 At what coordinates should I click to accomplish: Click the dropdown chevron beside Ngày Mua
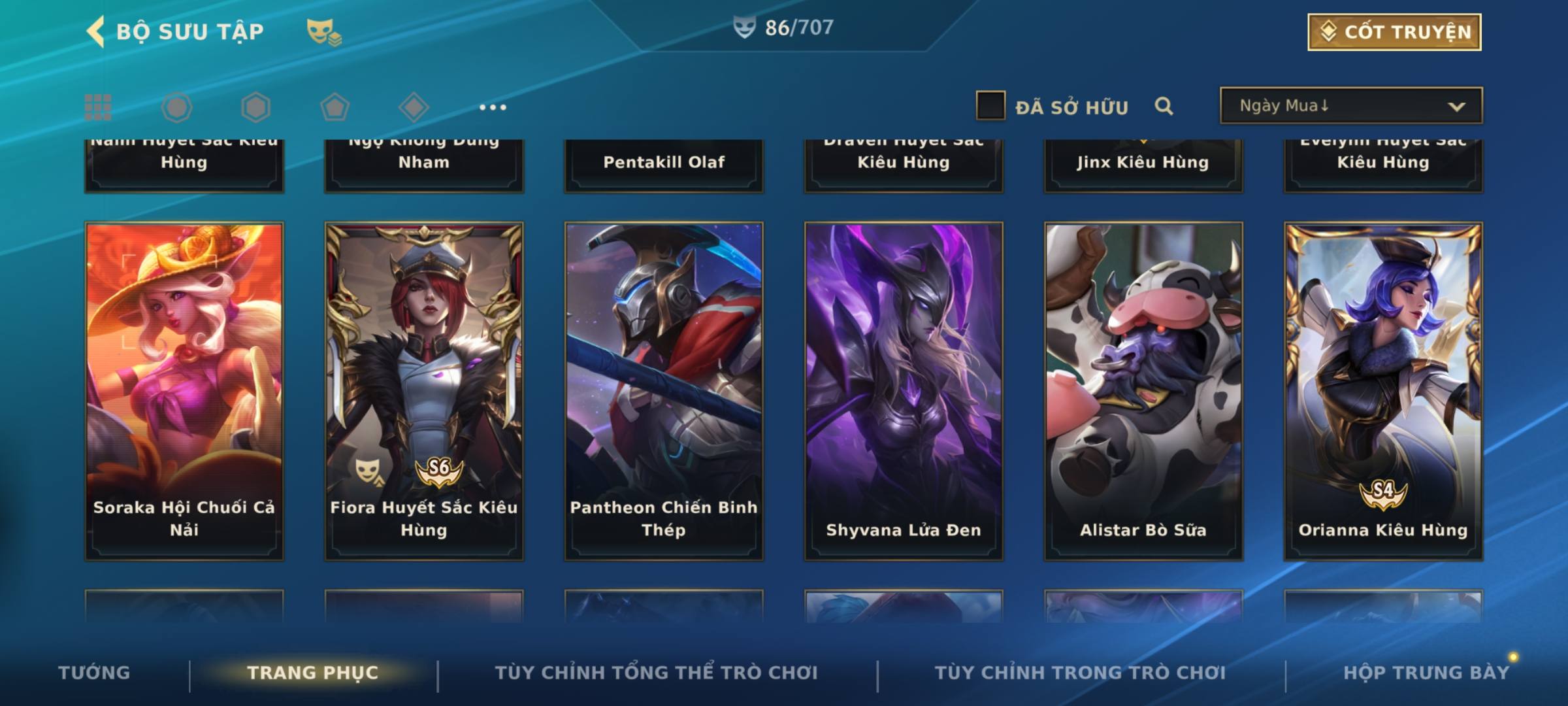tap(1456, 107)
